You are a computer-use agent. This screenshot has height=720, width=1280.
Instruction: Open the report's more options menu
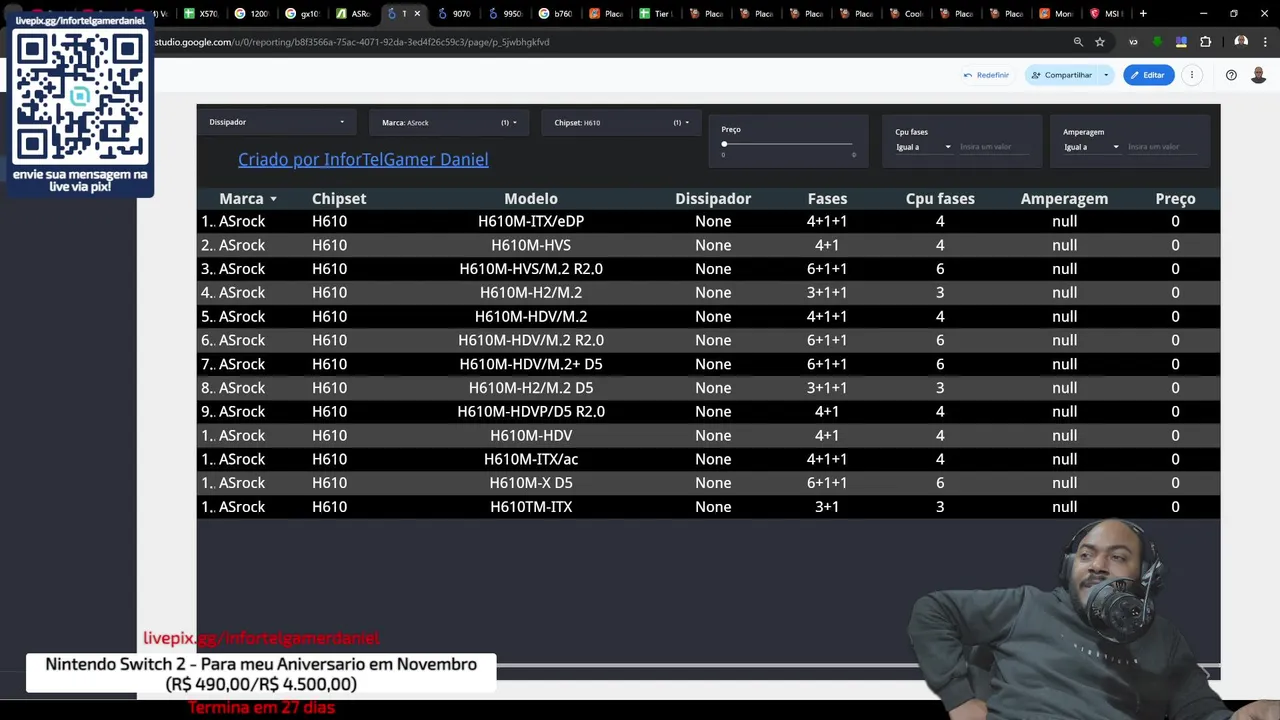1191,75
